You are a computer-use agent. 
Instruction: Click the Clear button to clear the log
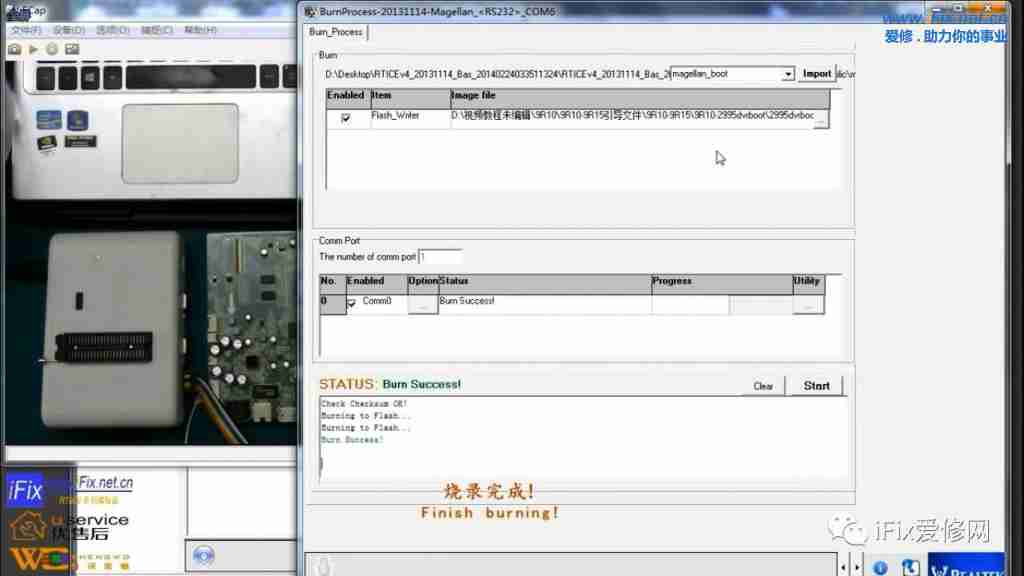(x=763, y=386)
